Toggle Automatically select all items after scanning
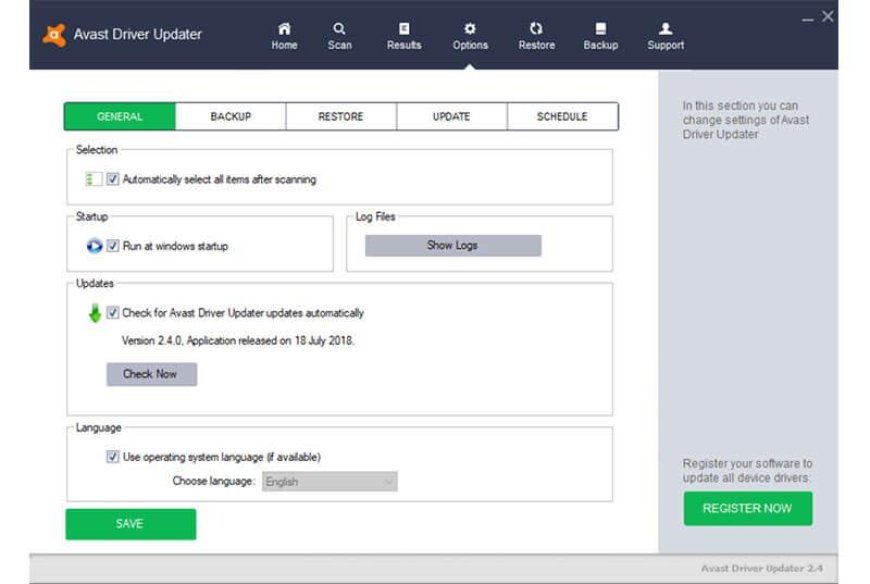The image size is (870, 584). [113, 179]
